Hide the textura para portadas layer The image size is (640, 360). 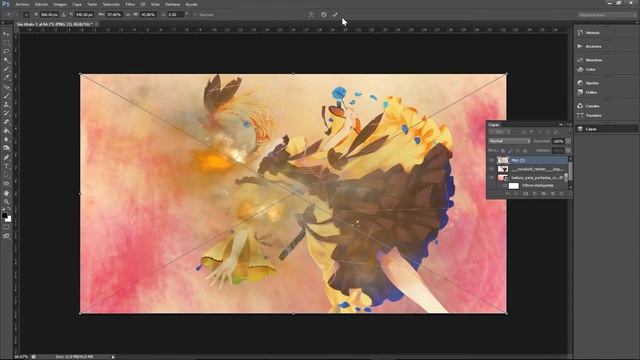point(491,178)
